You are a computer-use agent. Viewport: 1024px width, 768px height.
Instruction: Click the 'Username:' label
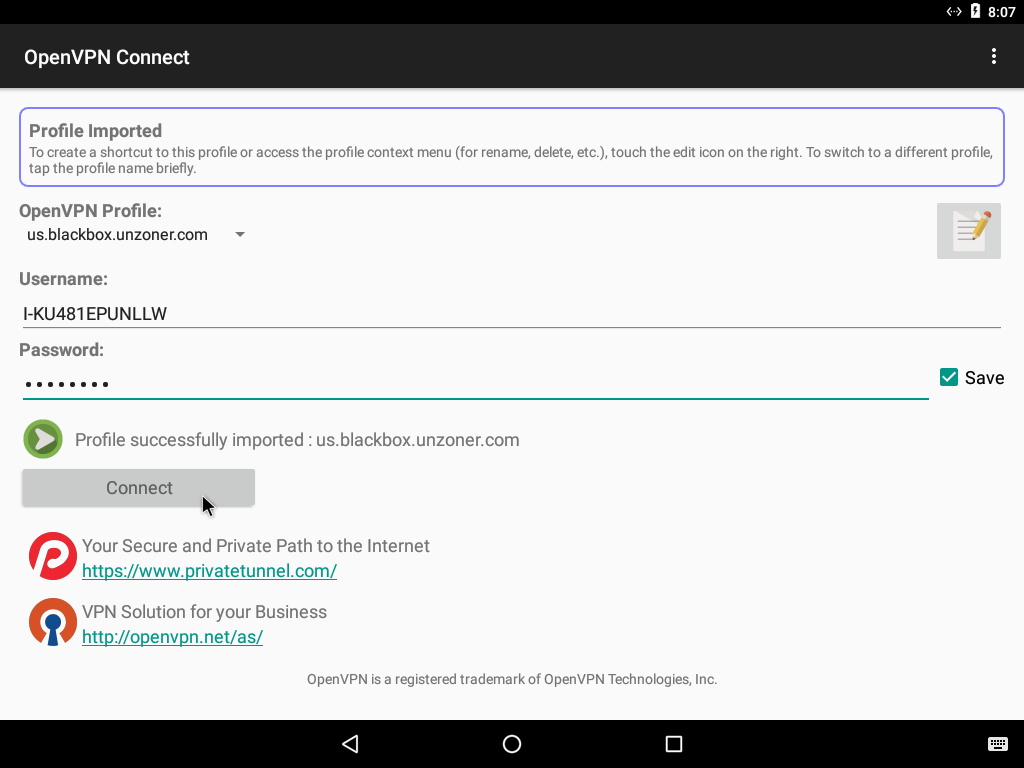(x=63, y=279)
